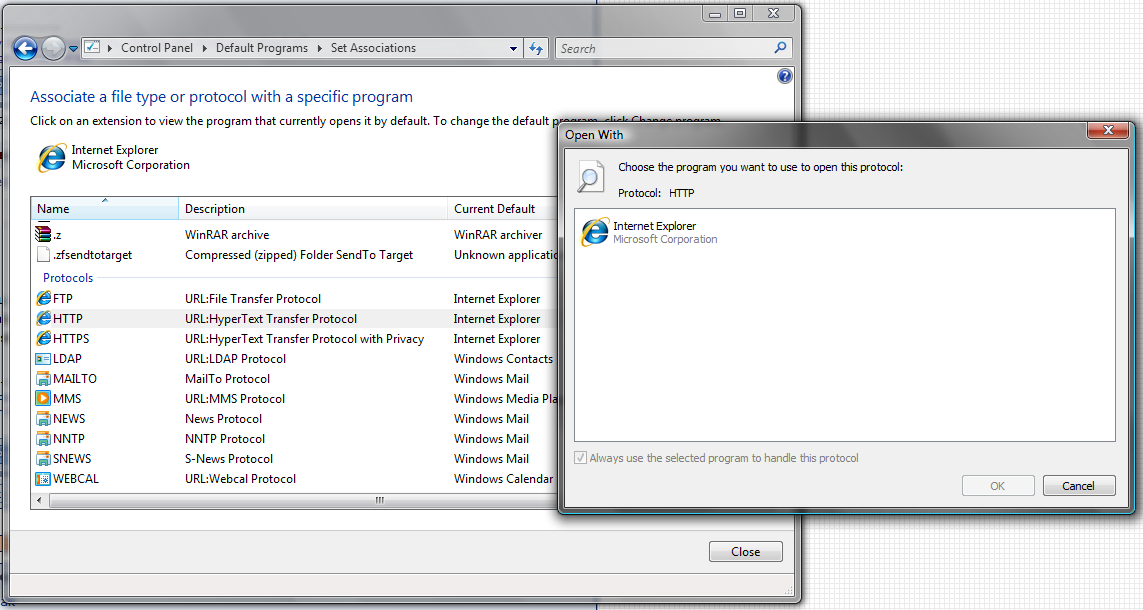This screenshot has width=1143, height=610.
Task: Sort by the Current Default column header
Action: (503, 208)
